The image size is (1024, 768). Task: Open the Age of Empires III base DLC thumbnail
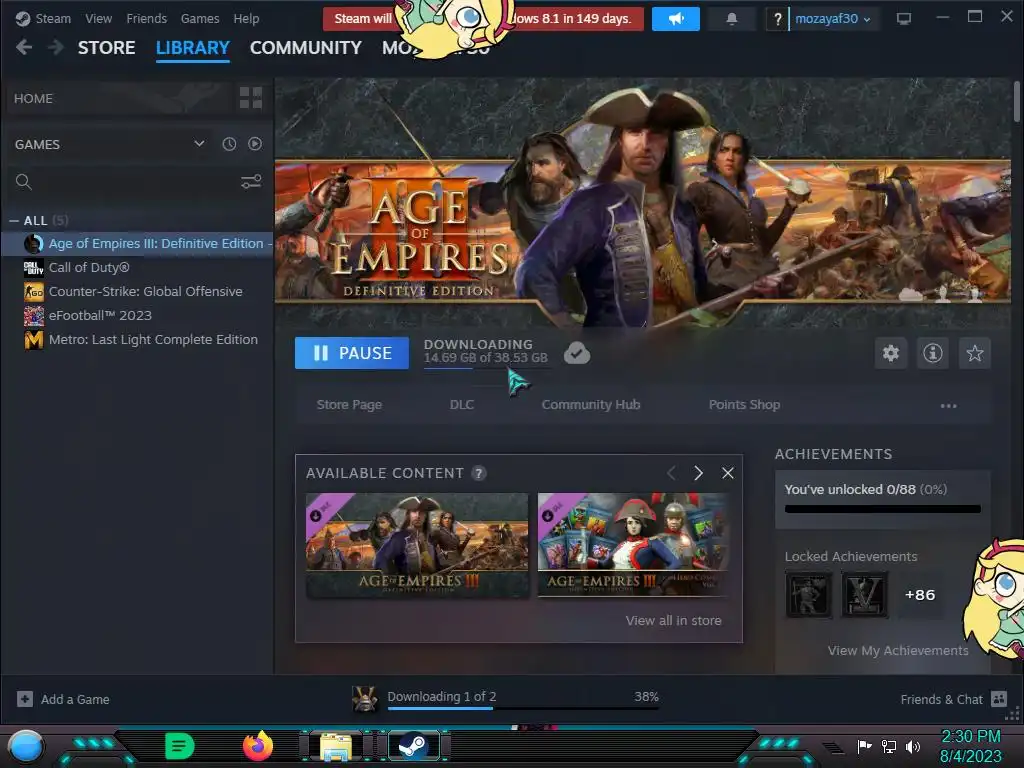click(417, 545)
